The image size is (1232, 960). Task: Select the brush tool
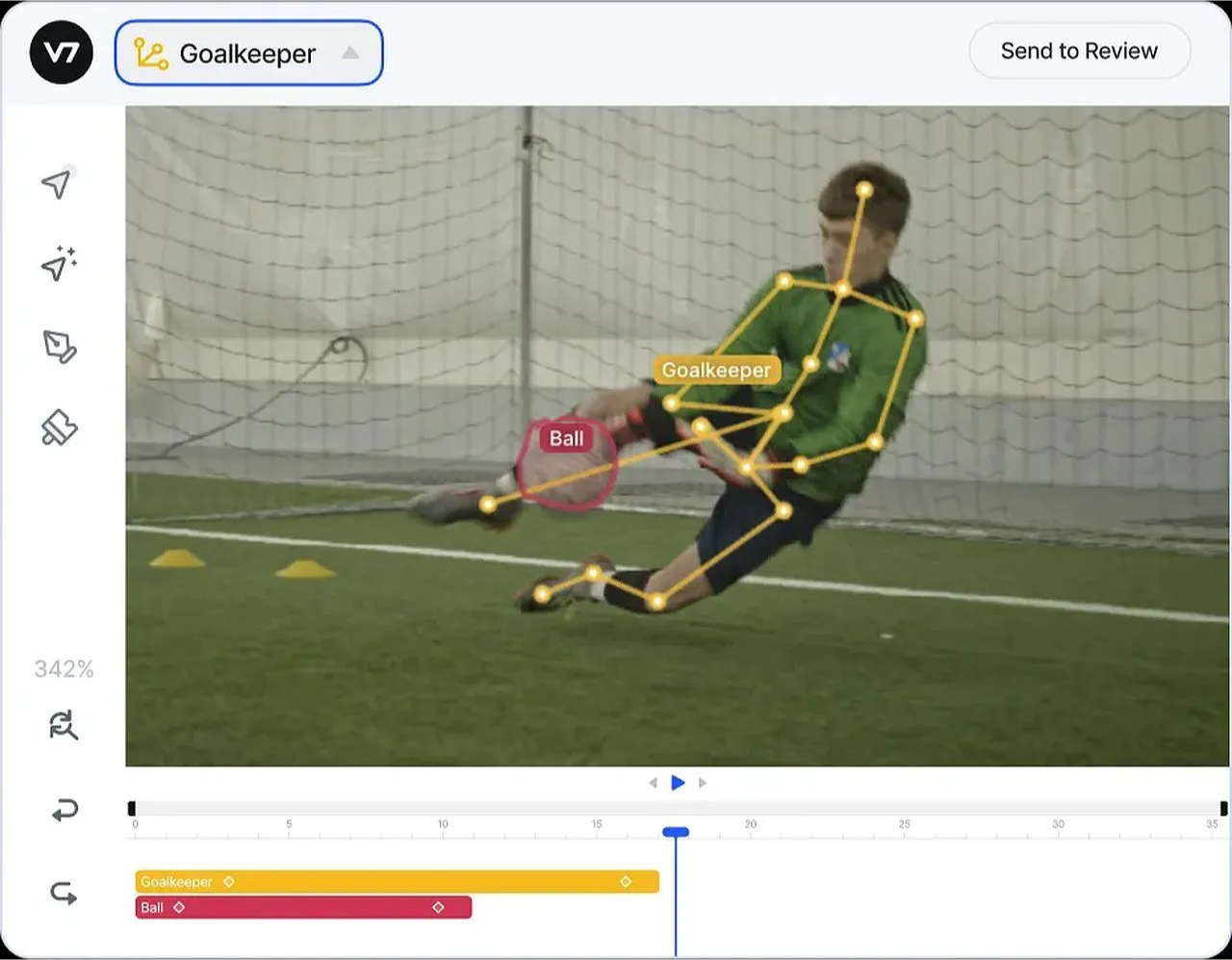pos(59,428)
